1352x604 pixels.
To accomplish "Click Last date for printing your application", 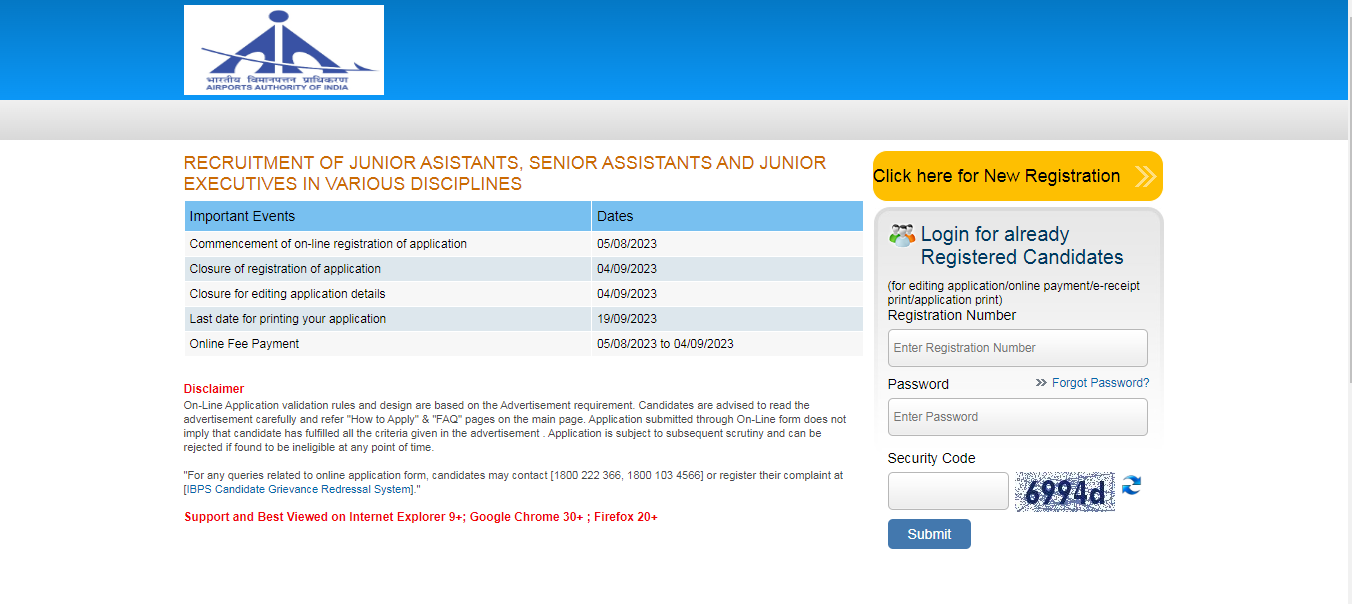I will [x=288, y=319].
